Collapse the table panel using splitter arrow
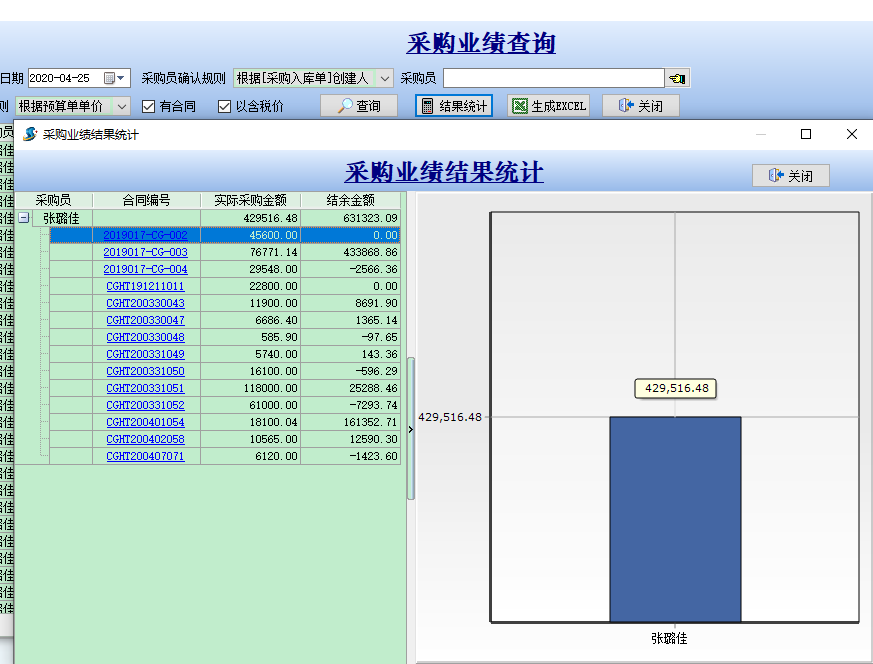Viewport: 873px width, 664px height. click(x=410, y=428)
